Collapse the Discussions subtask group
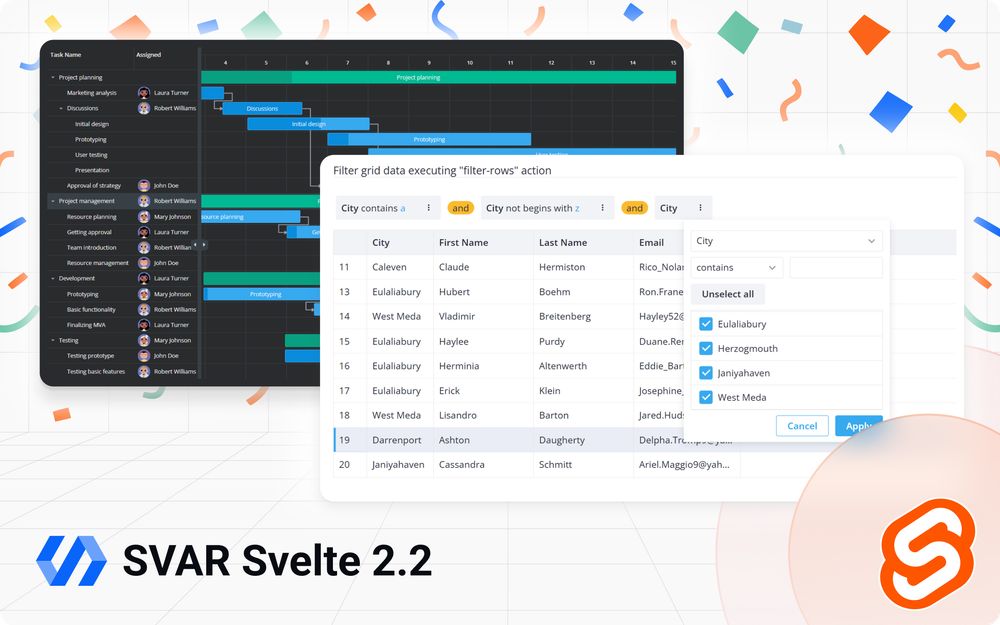 61,108
